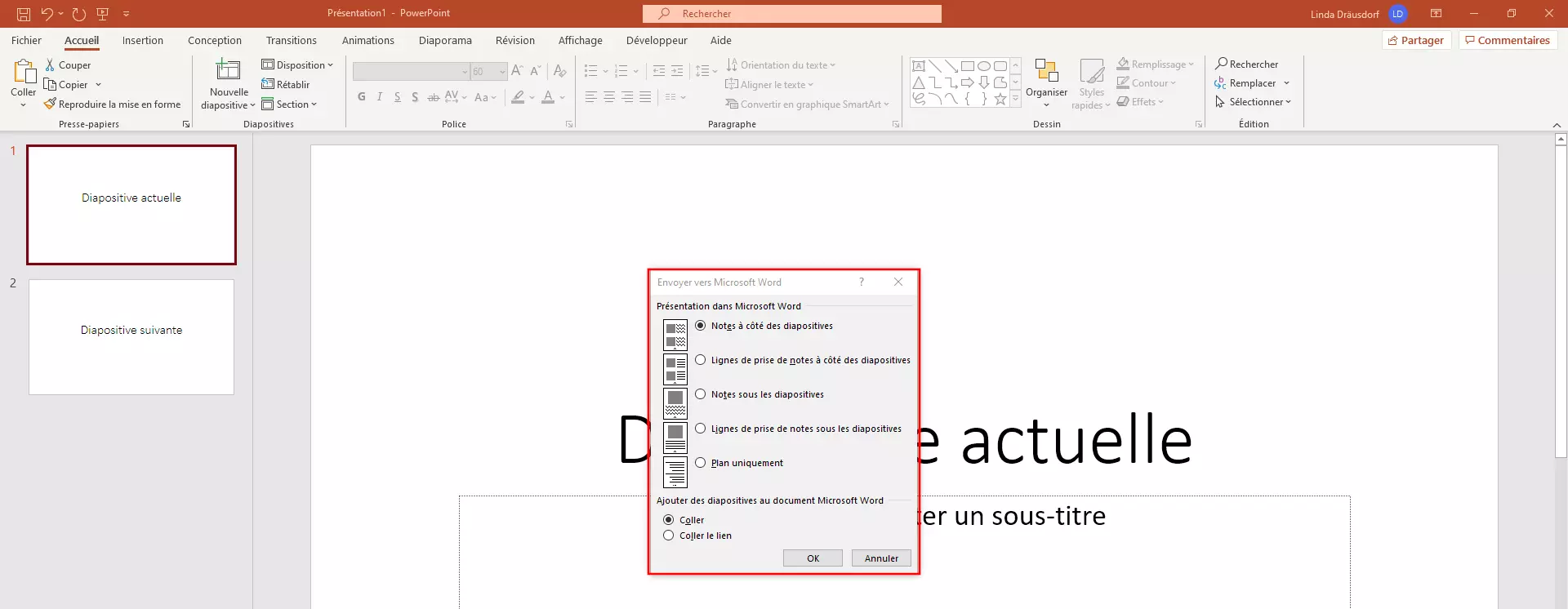Click the Undo arrow icon
The height and width of the screenshot is (609, 1568).
[47, 14]
